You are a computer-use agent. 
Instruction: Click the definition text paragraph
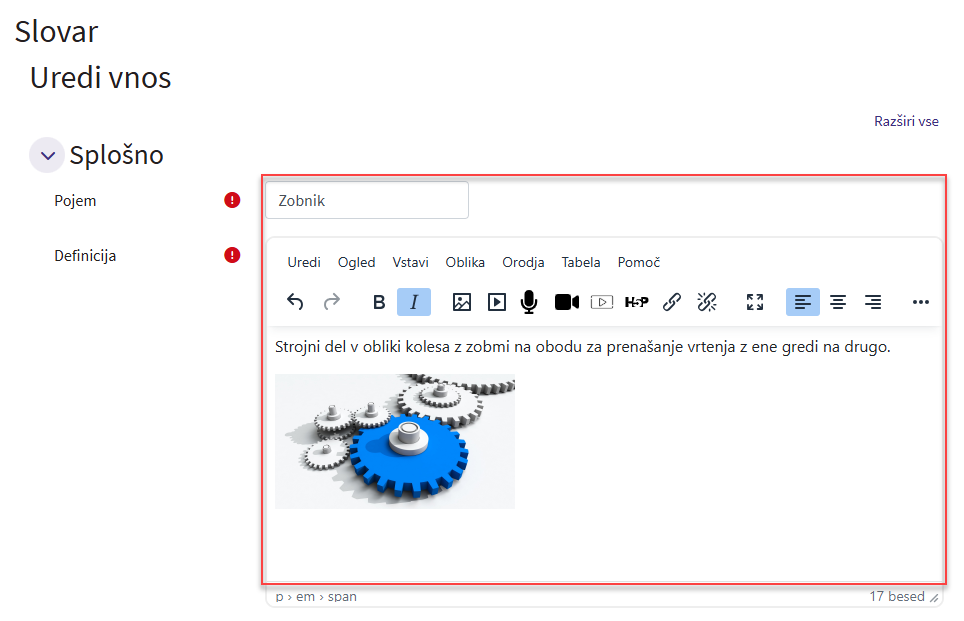click(582, 347)
